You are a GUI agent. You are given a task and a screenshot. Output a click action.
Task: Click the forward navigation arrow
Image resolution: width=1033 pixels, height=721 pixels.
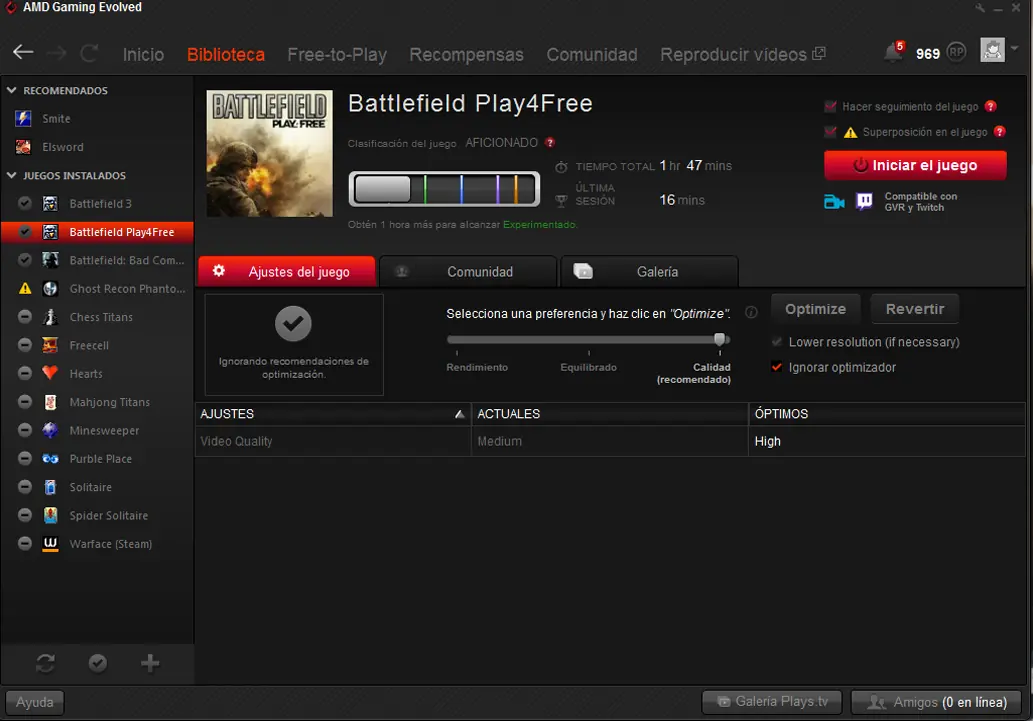(57, 53)
